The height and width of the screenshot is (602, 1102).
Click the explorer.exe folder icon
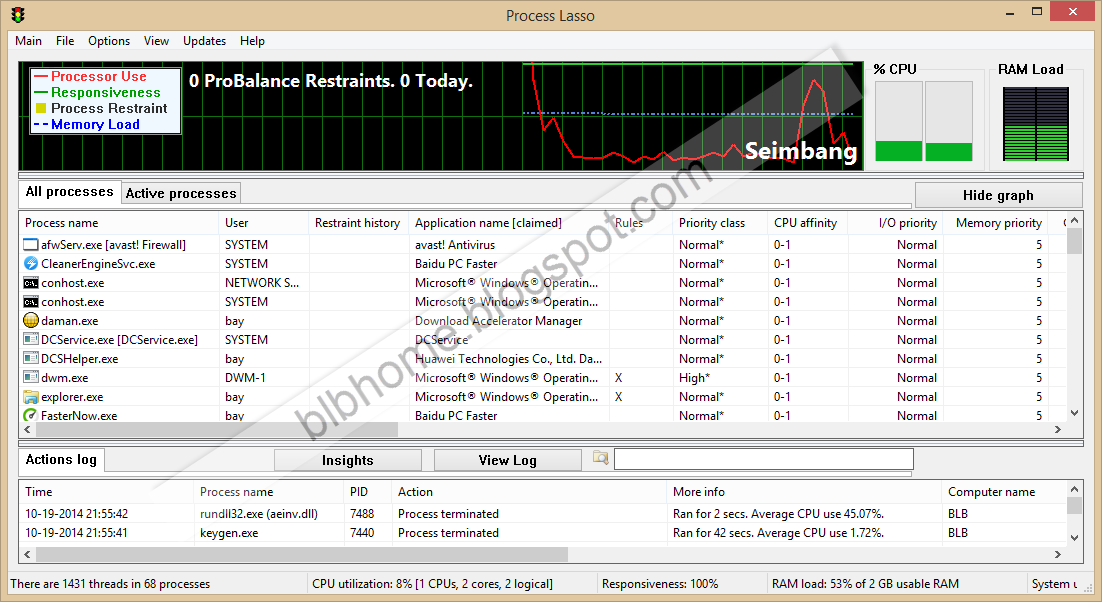tap(31, 396)
